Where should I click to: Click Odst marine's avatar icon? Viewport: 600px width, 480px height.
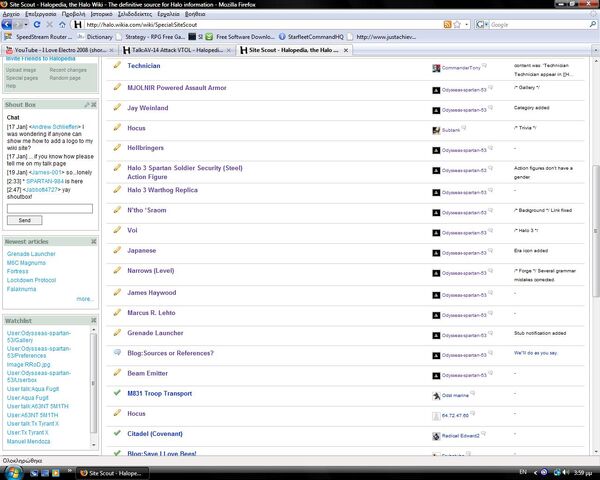436,396
